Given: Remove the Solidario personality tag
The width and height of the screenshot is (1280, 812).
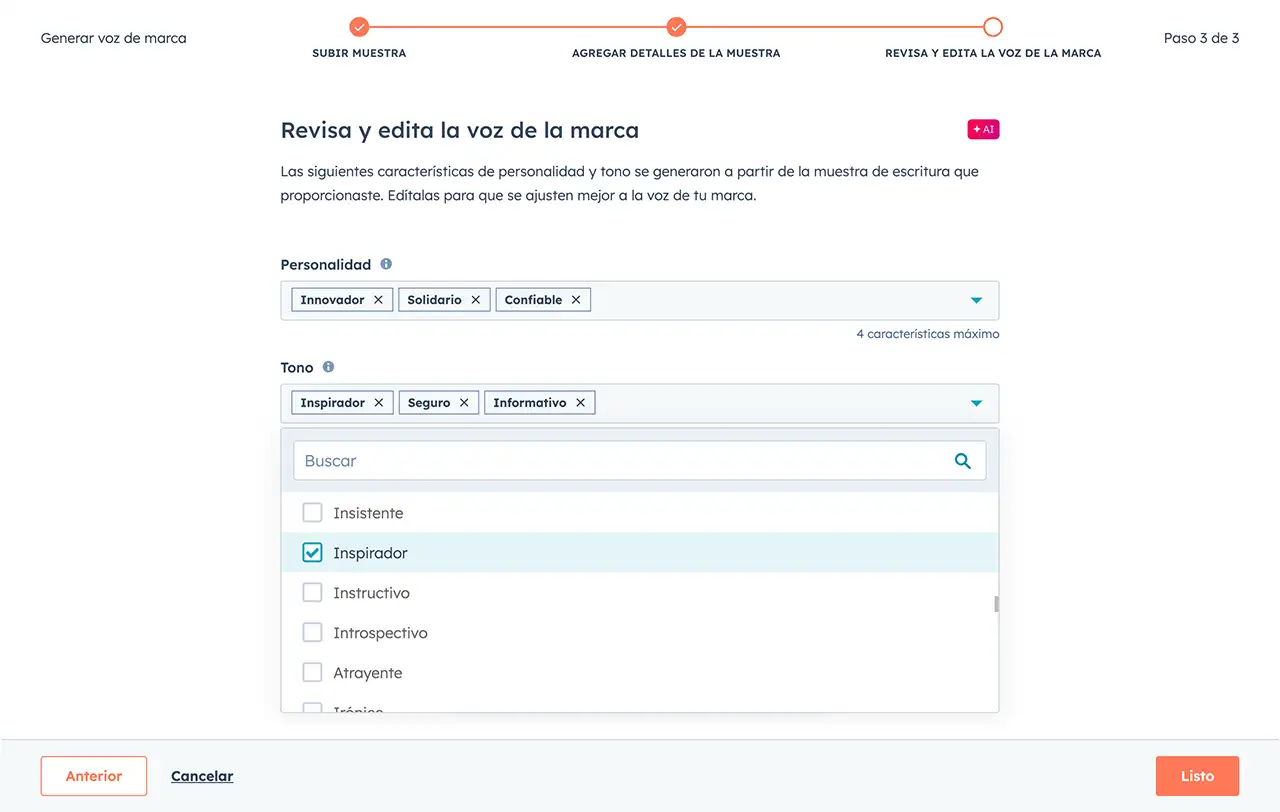Looking at the screenshot, I should pos(475,300).
